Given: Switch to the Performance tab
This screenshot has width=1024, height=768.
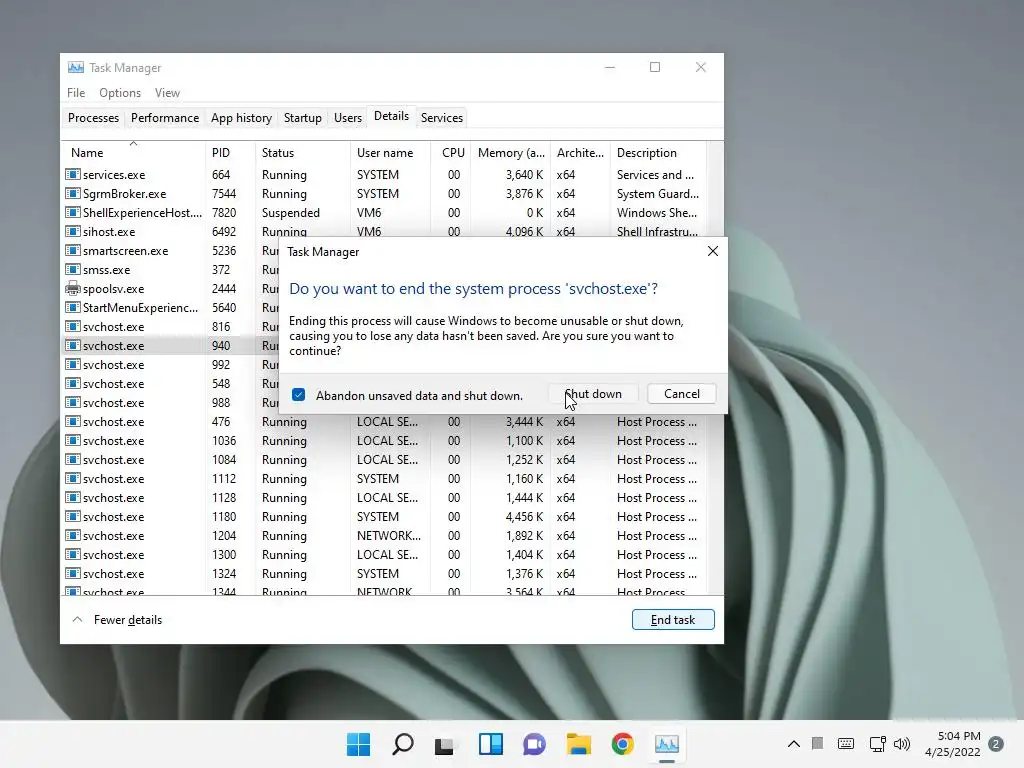Looking at the screenshot, I should (165, 118).
